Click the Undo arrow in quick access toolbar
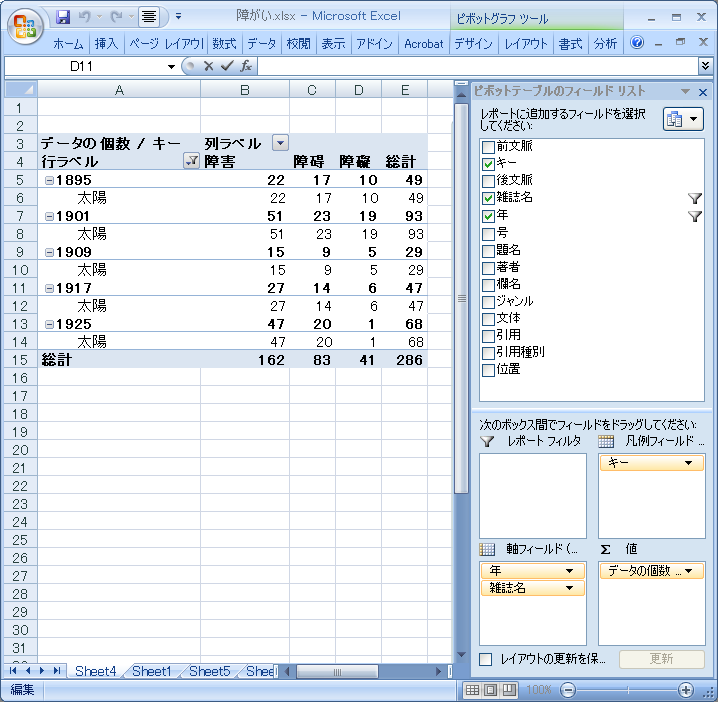The image size is (718, 702). [85, 17]
